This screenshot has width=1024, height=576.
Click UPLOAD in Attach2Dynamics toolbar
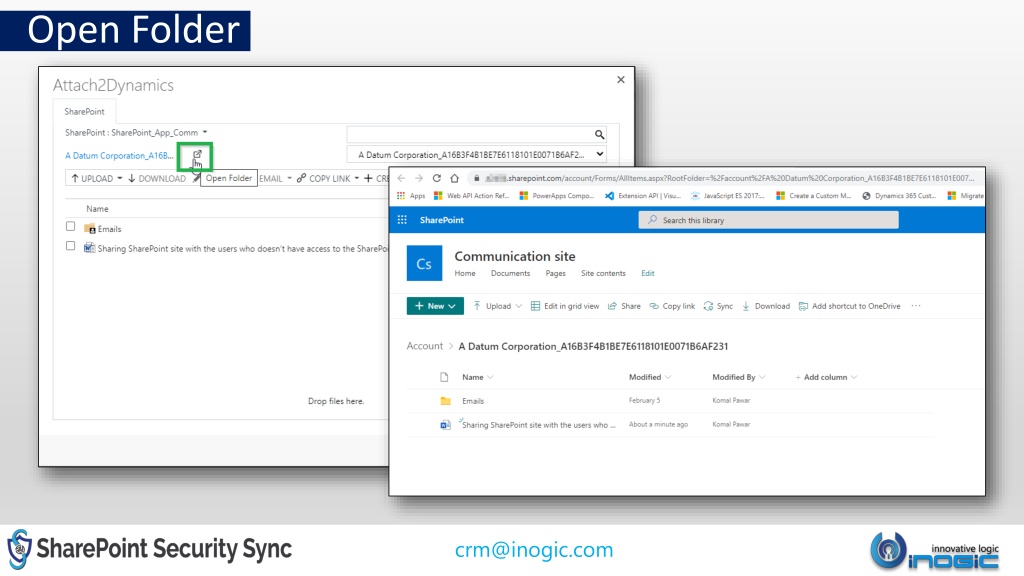[x=92, y=178]
